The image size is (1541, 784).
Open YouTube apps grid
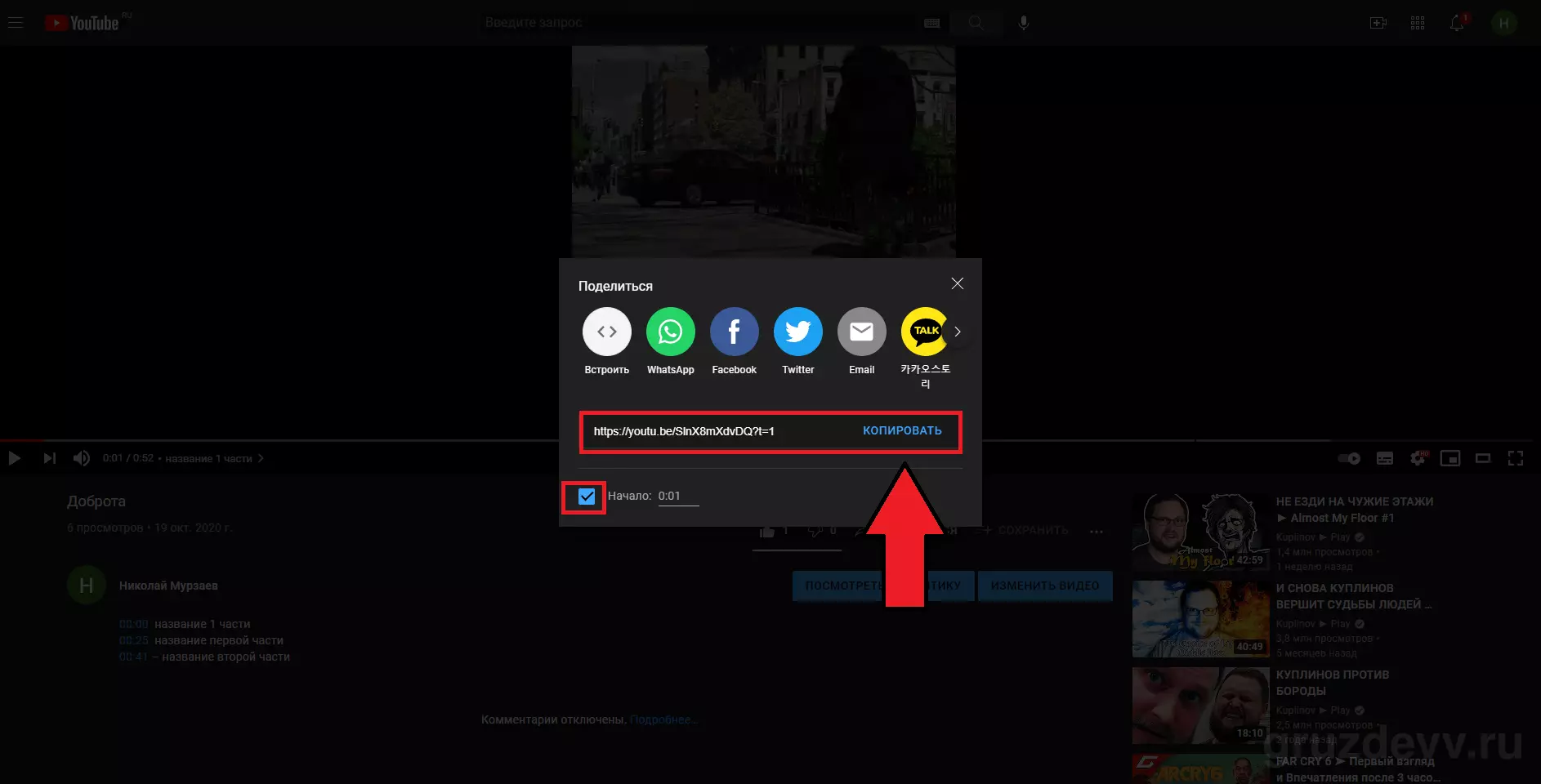(x=1418, y=23)
